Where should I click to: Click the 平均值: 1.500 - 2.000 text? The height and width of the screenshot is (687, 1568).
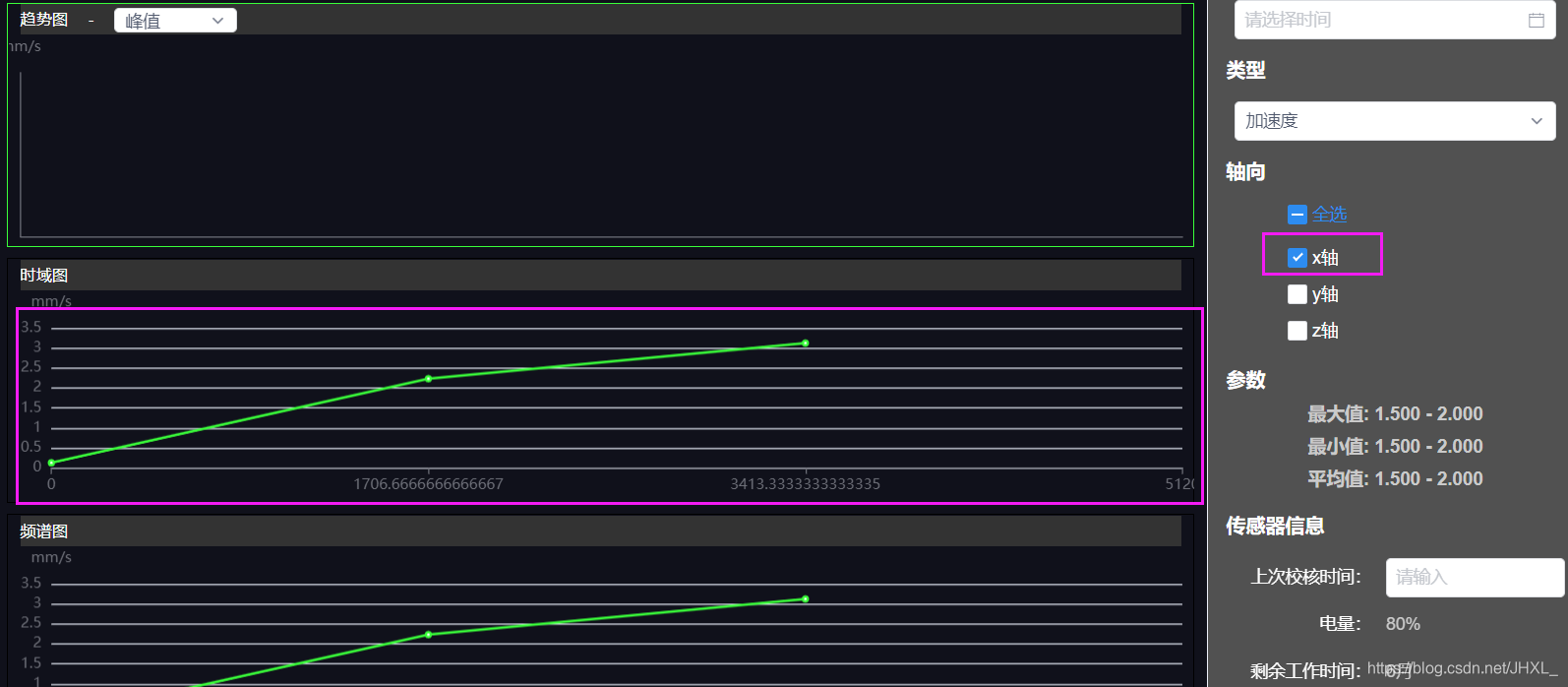click(1395, 479)
